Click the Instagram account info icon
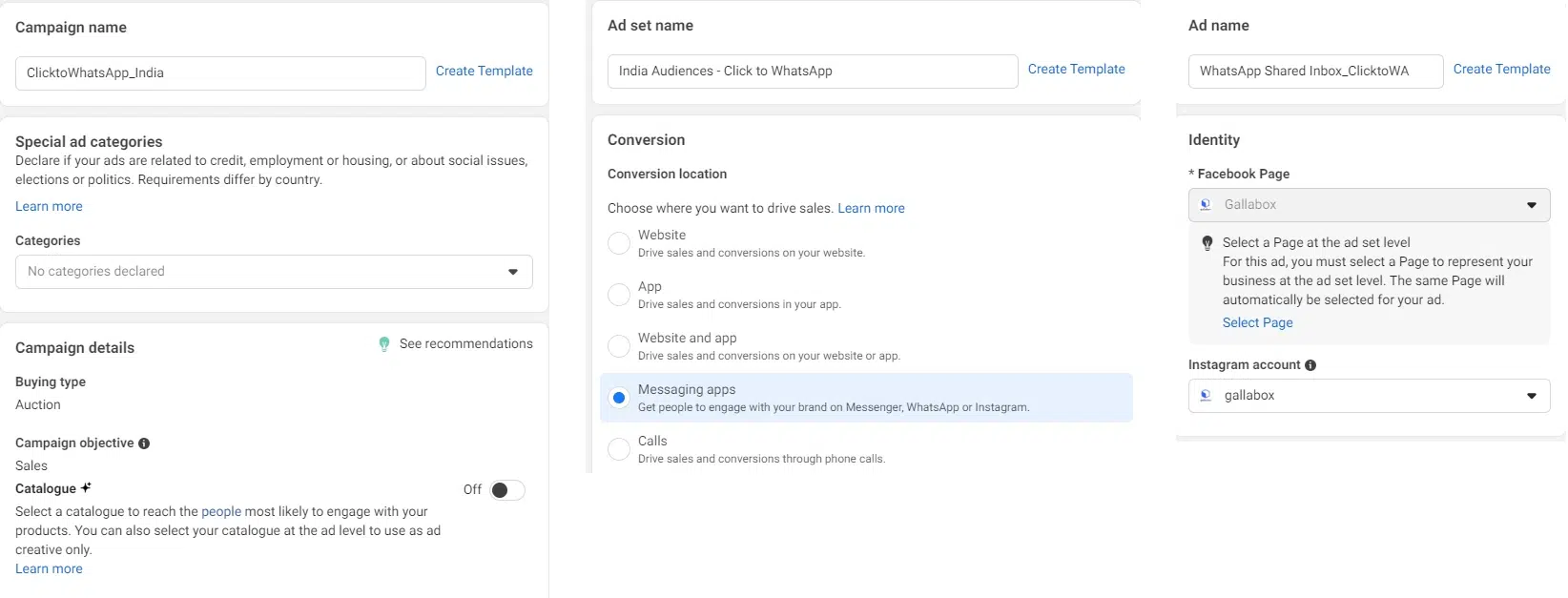This screenshot has width=1568, height=598. (1310, 365)
